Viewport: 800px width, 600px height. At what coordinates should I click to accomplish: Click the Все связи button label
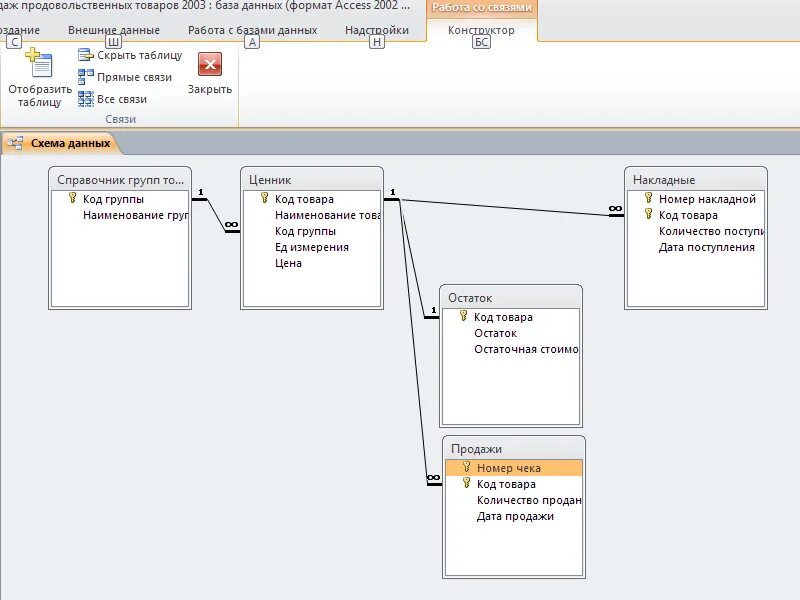pyautogui.click(x=122, y=99)
